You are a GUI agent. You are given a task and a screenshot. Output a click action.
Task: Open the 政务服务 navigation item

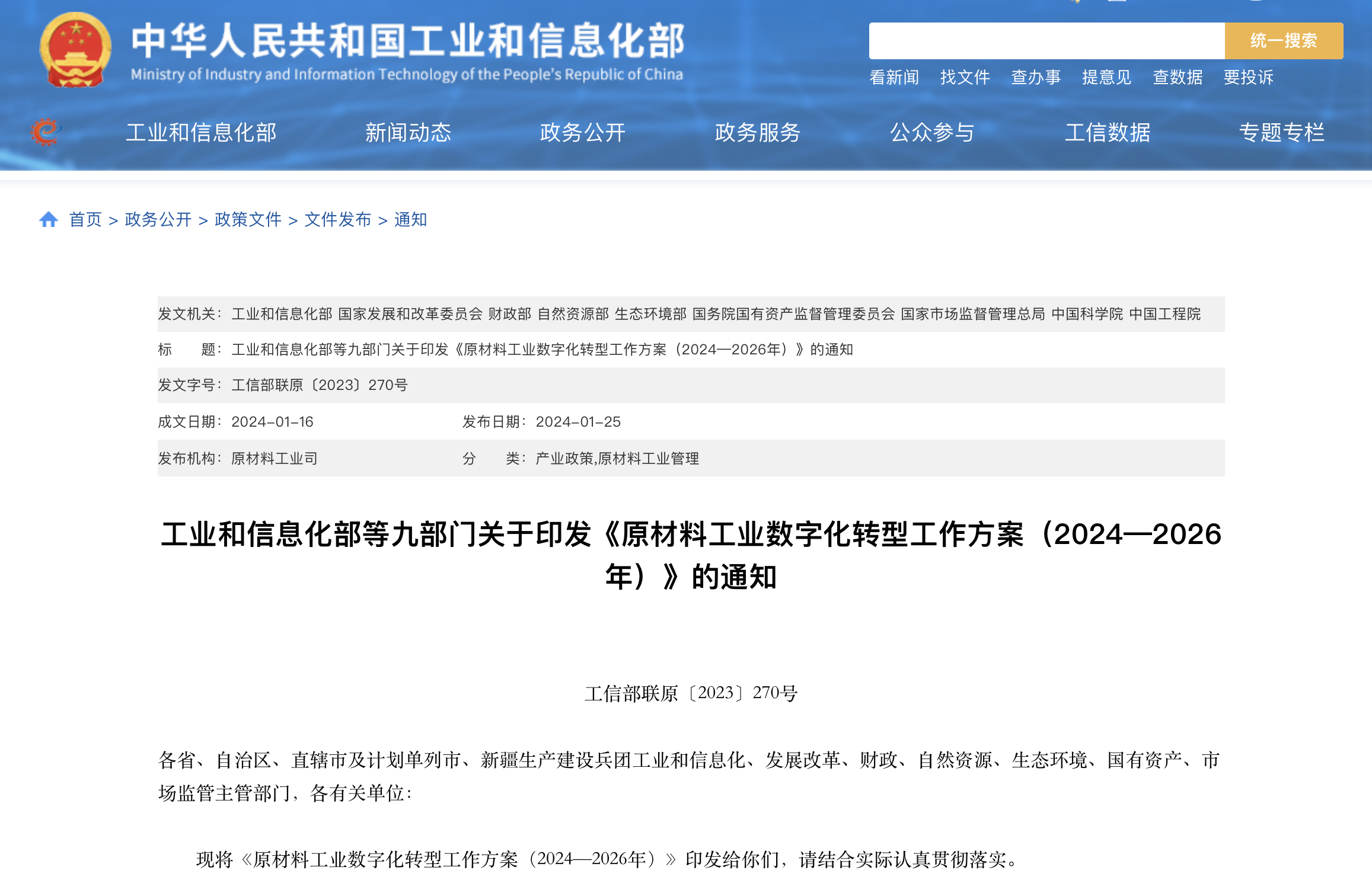(757, 133)
